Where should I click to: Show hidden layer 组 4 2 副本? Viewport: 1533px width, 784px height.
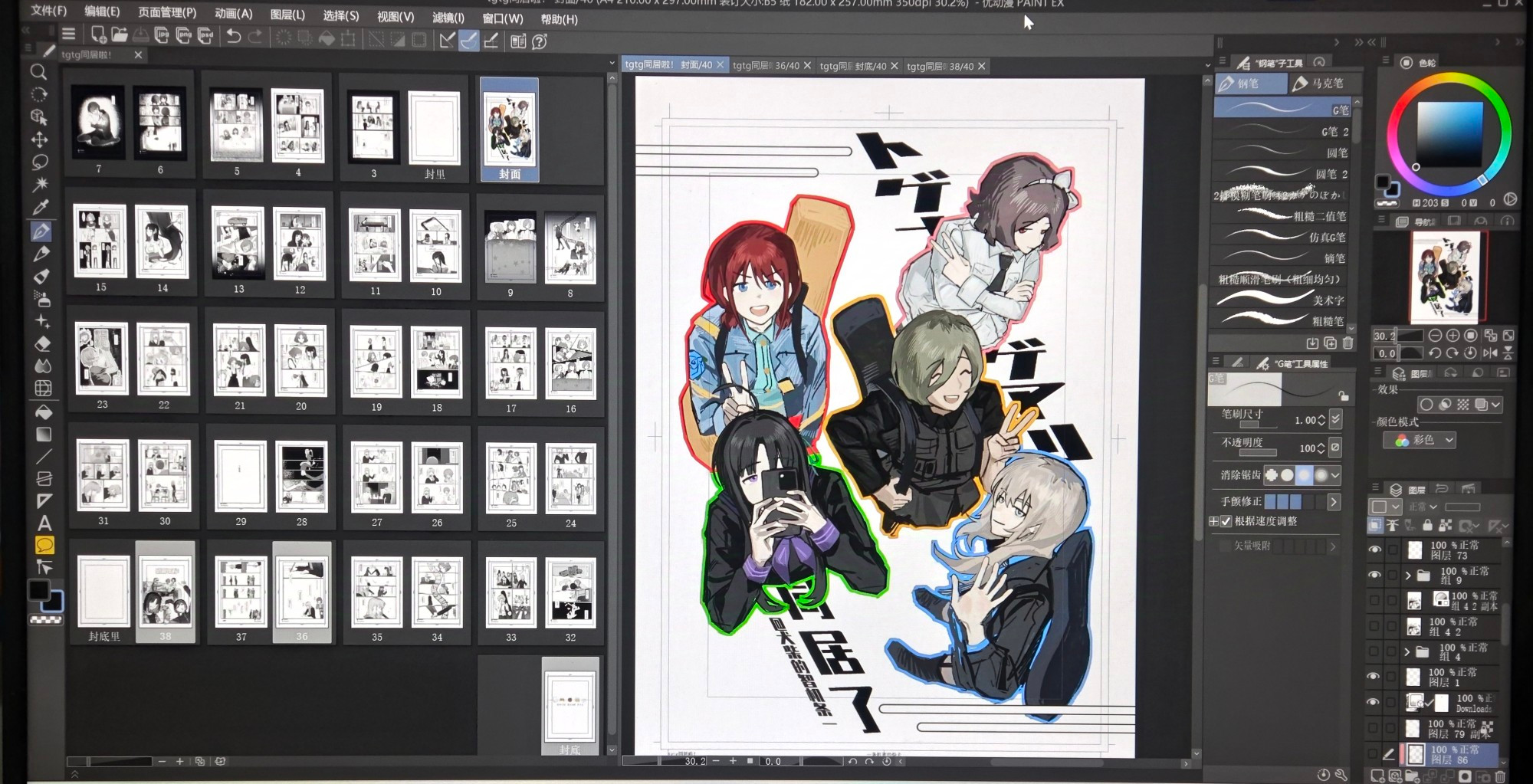pos(1374,600)
